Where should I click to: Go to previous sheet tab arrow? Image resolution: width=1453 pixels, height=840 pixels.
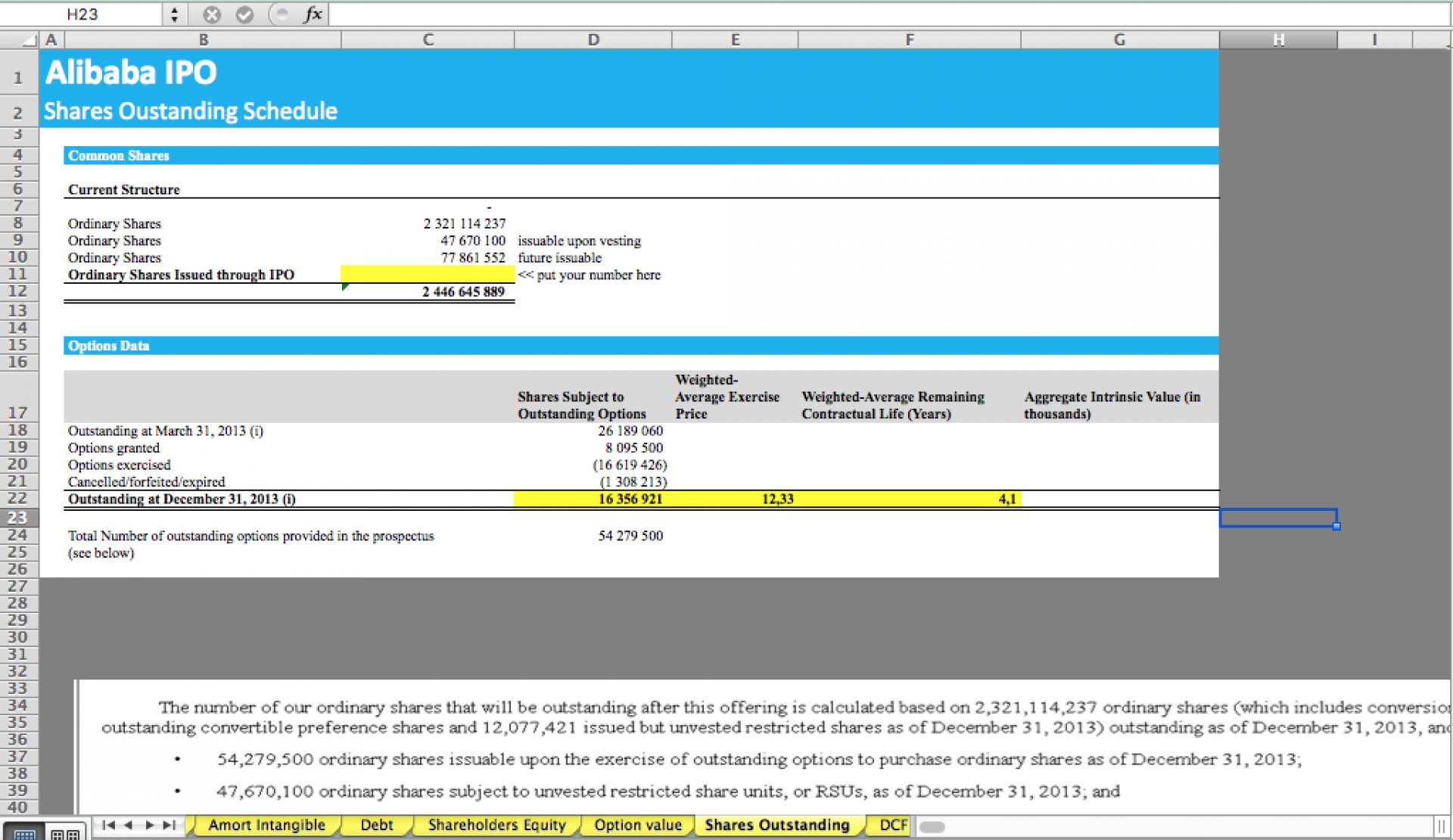click(128, 825)
